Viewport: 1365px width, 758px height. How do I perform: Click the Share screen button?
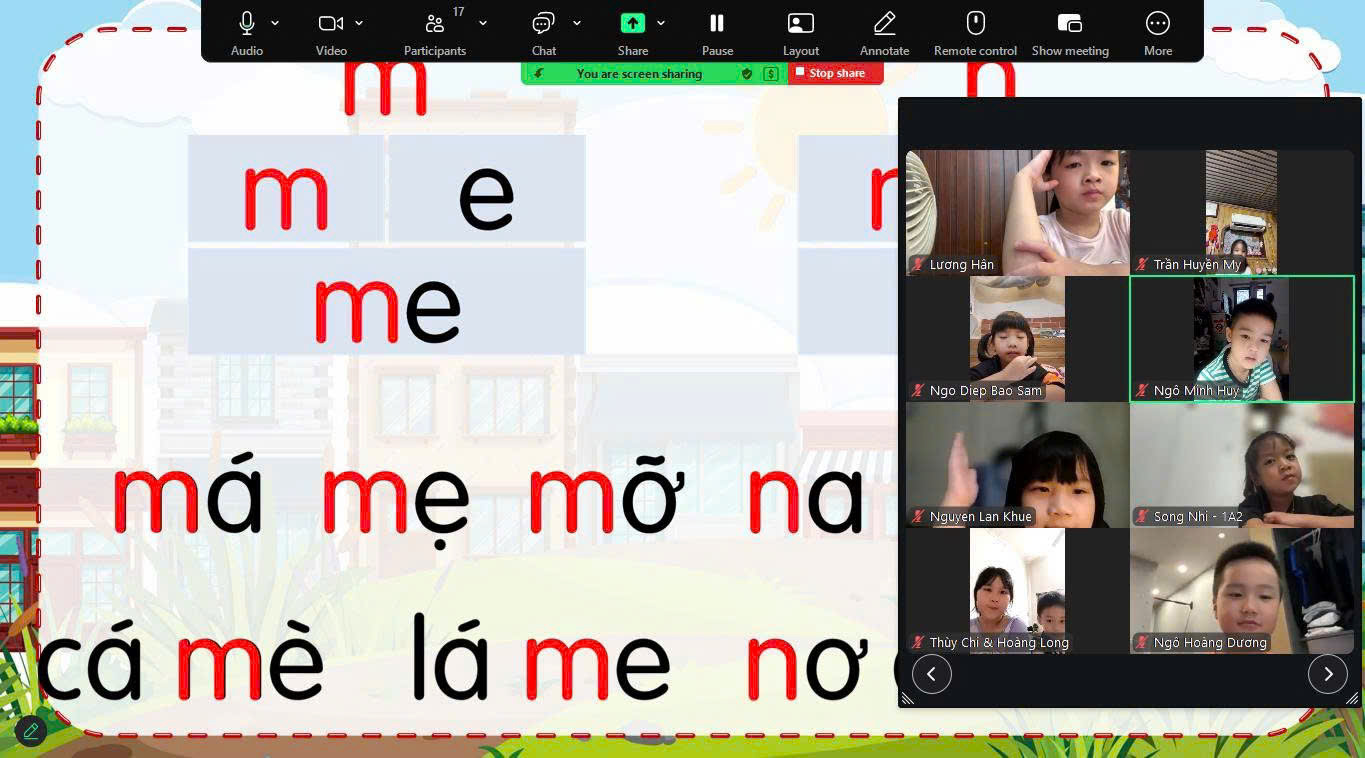click(x=632, y=22)
